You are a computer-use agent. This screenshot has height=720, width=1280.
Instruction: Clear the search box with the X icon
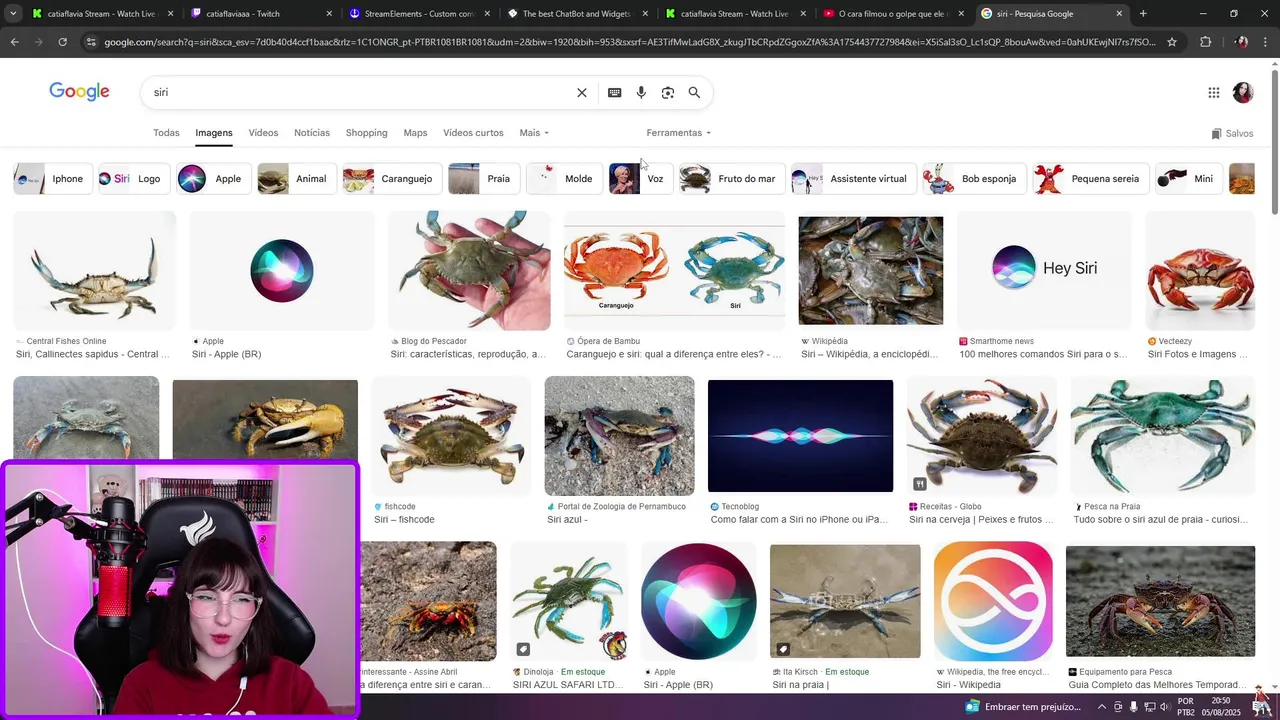click(x=582, y=93)
